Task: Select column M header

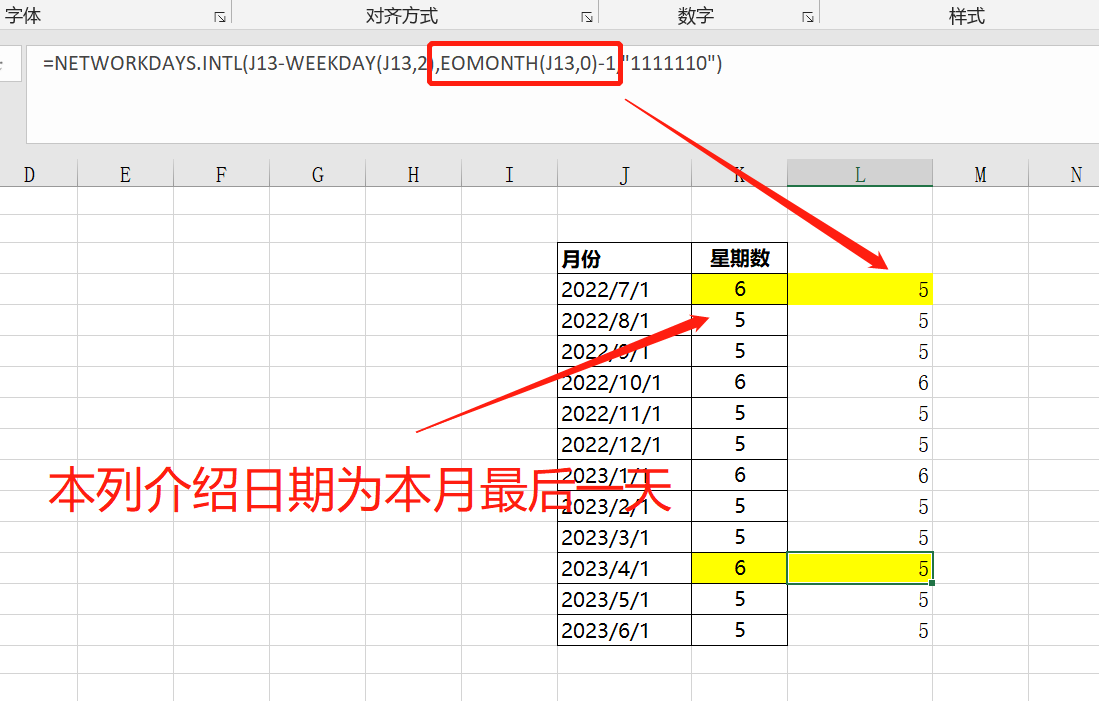Action: pyautogui.click(x=981, y=175)
